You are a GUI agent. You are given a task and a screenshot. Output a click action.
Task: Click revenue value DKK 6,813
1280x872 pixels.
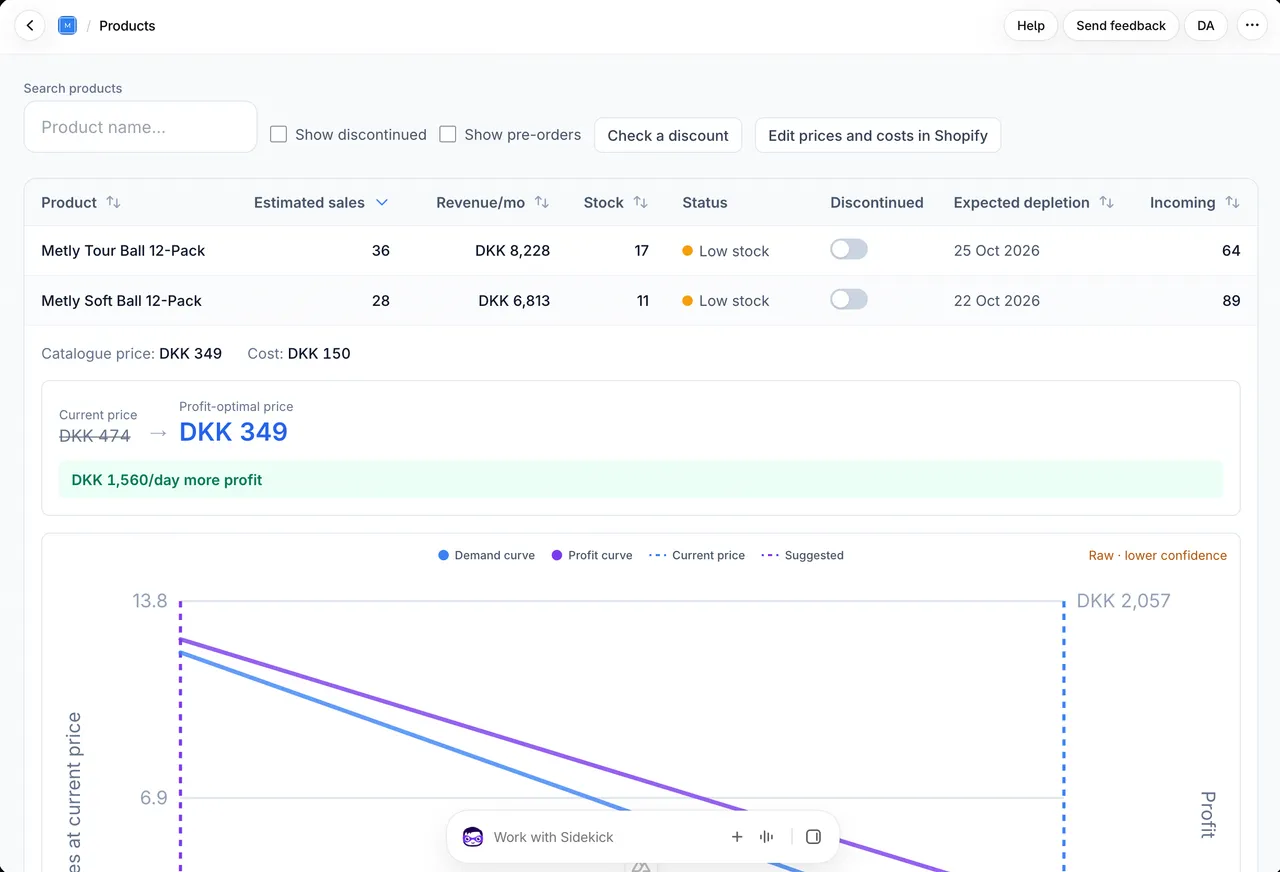pyautogui.click(x=514, y=301)
